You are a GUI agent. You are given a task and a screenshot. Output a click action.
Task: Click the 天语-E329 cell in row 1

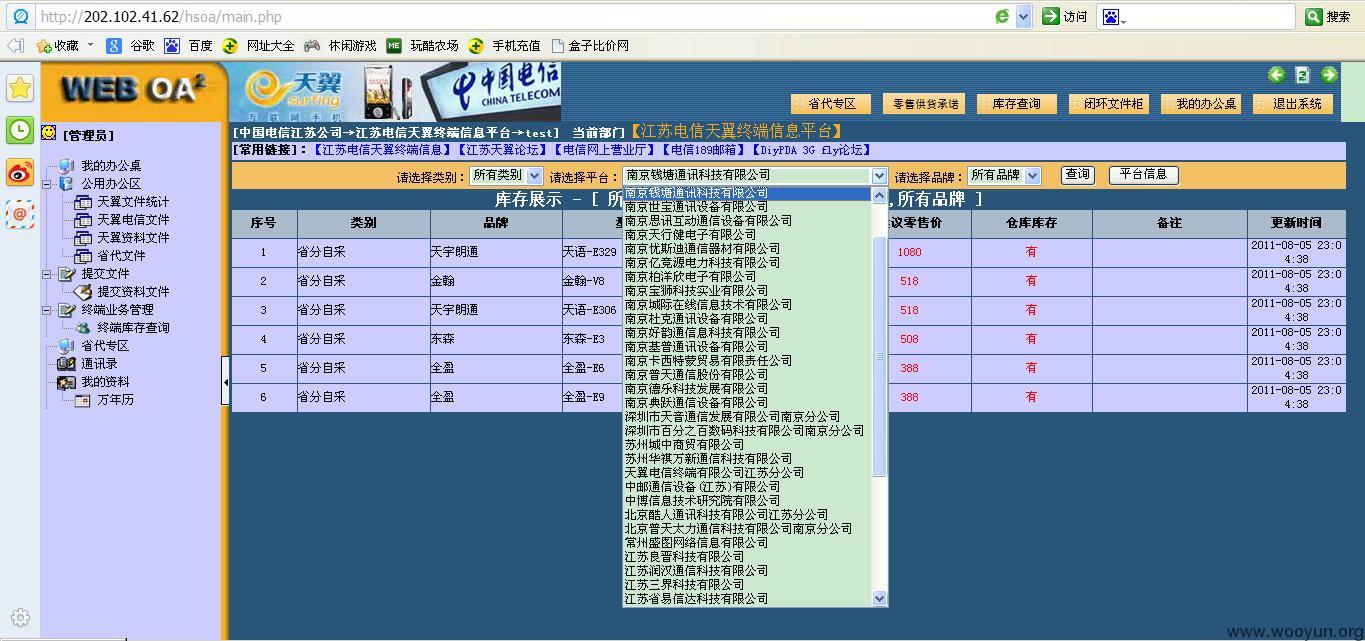(x=590, y=253)
